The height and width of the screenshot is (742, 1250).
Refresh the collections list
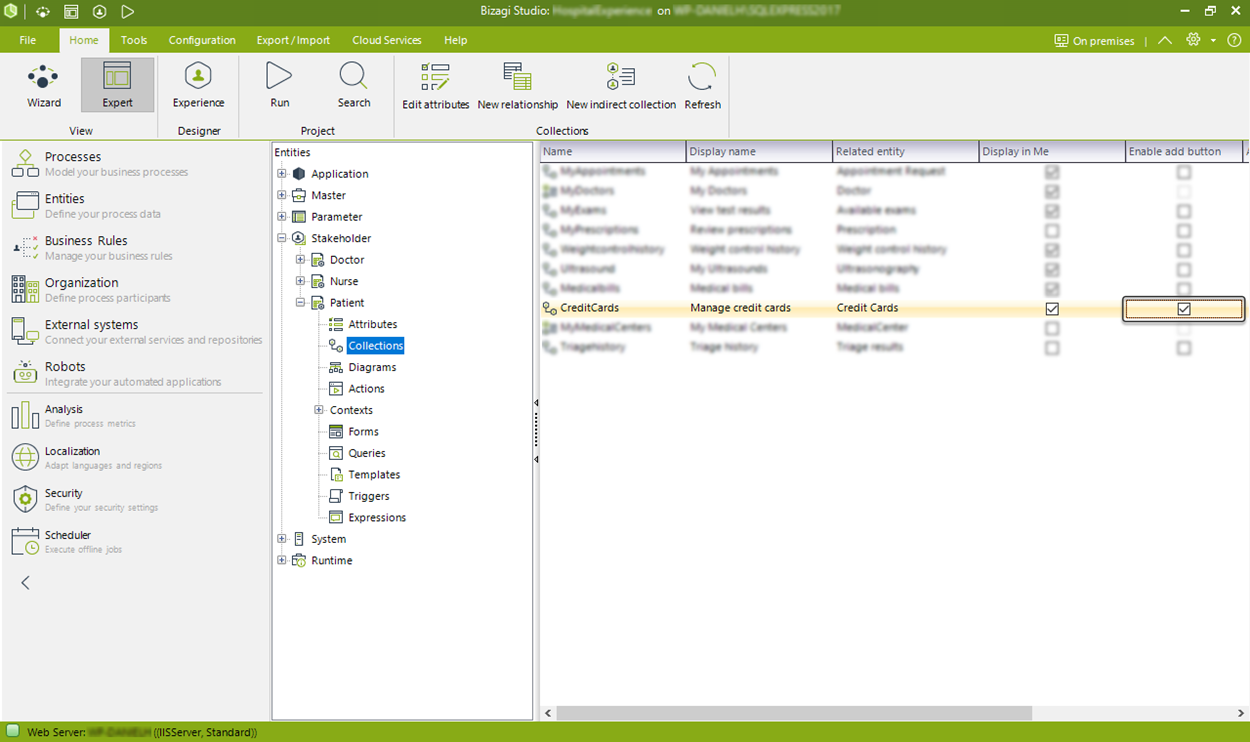[702, 86]
